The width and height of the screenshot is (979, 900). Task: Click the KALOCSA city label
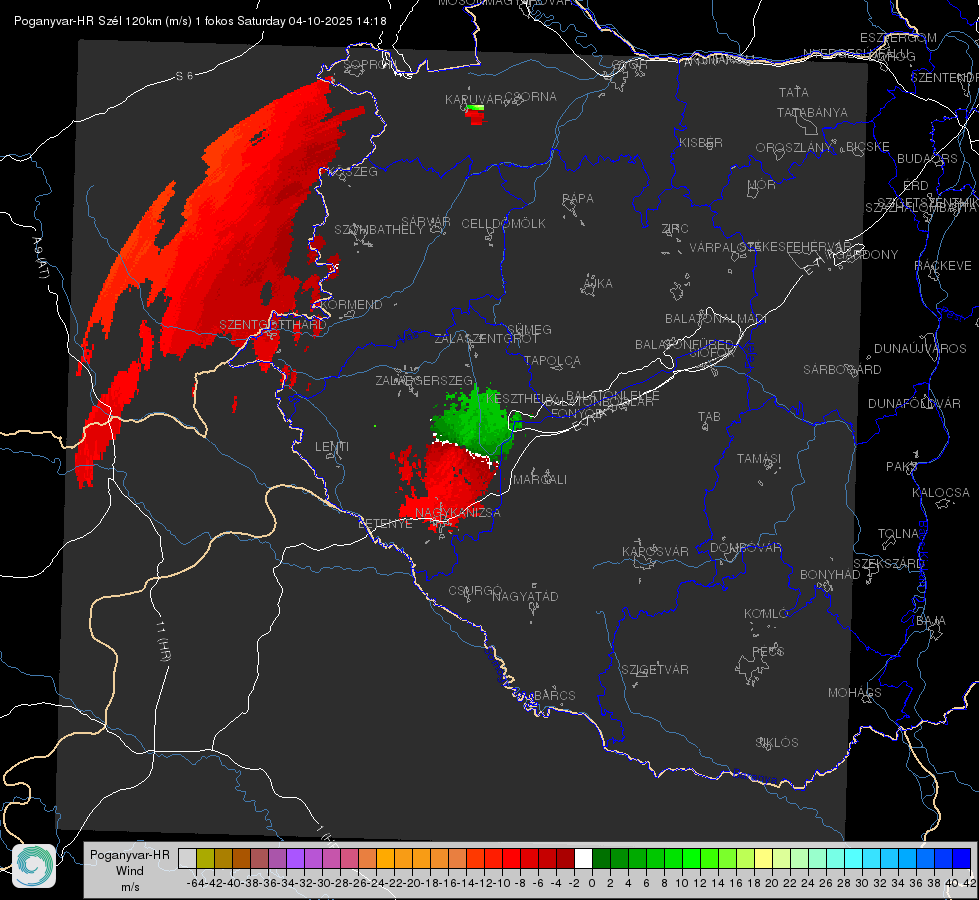941,493
